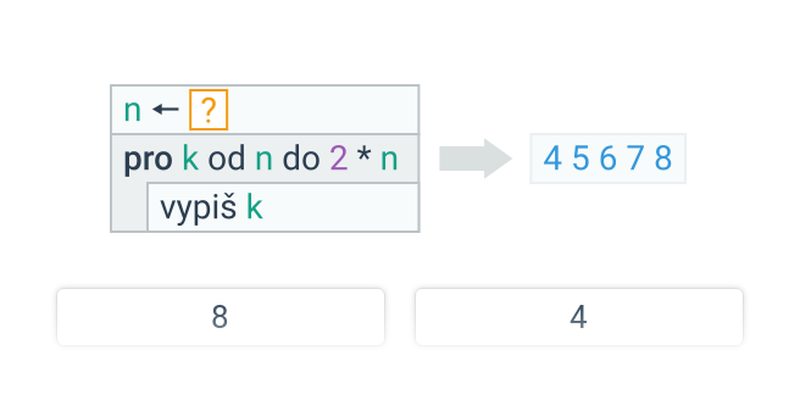Screen dimensions: 800x400
Task: Click the green k after vypiš
Action: coord(255,208)
